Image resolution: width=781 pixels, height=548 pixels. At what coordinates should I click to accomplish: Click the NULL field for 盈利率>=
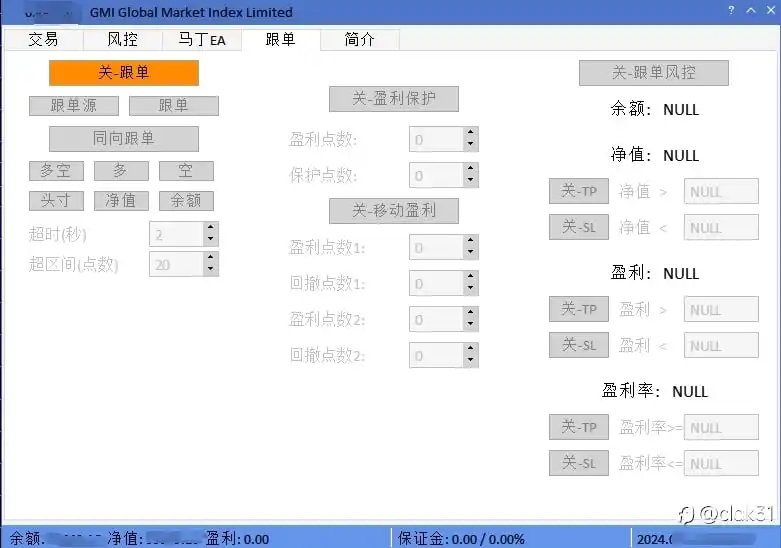tap(721, 427)
